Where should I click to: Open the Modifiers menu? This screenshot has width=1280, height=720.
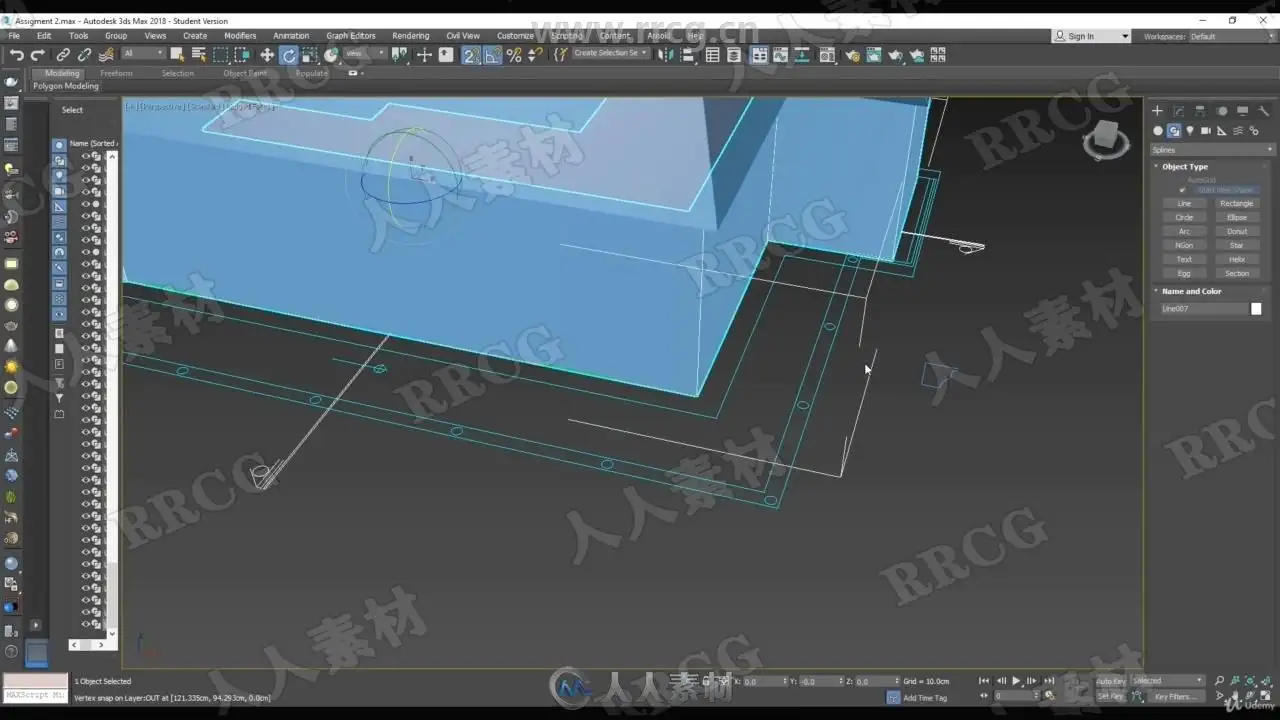click(240, 36)
